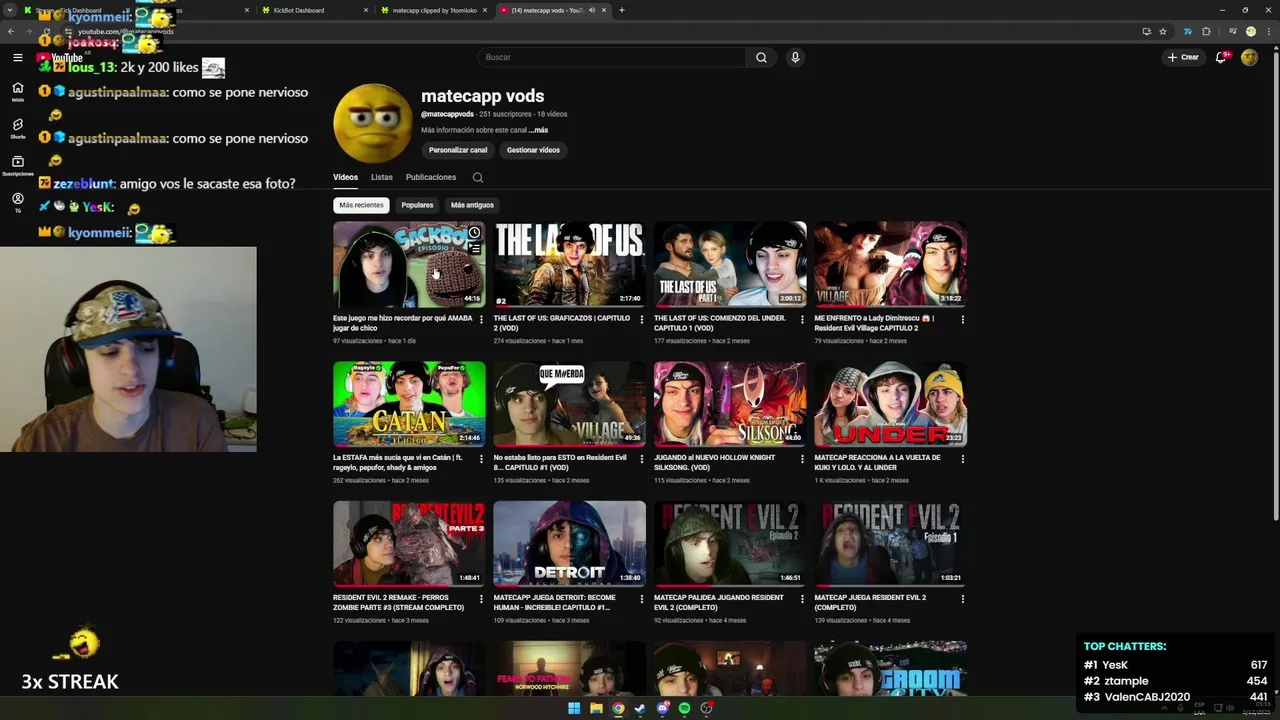Click the search magnifier button
The width and height of the screenshot is (1280, 720).
coord(761,57)
